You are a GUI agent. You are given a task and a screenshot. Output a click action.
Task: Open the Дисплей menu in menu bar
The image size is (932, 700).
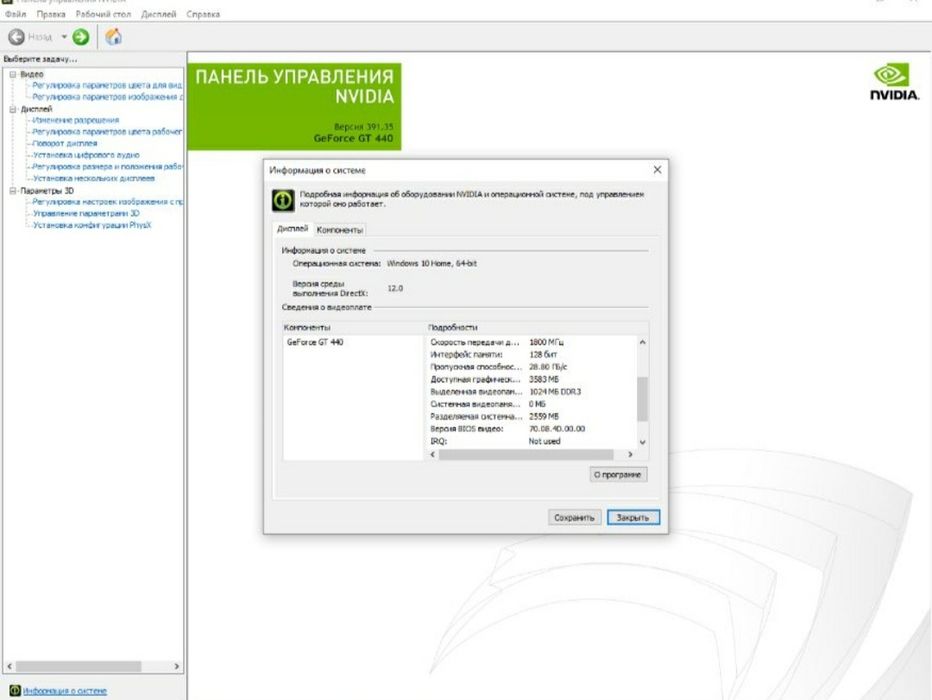pyautogui.click(x=159, y=14)
